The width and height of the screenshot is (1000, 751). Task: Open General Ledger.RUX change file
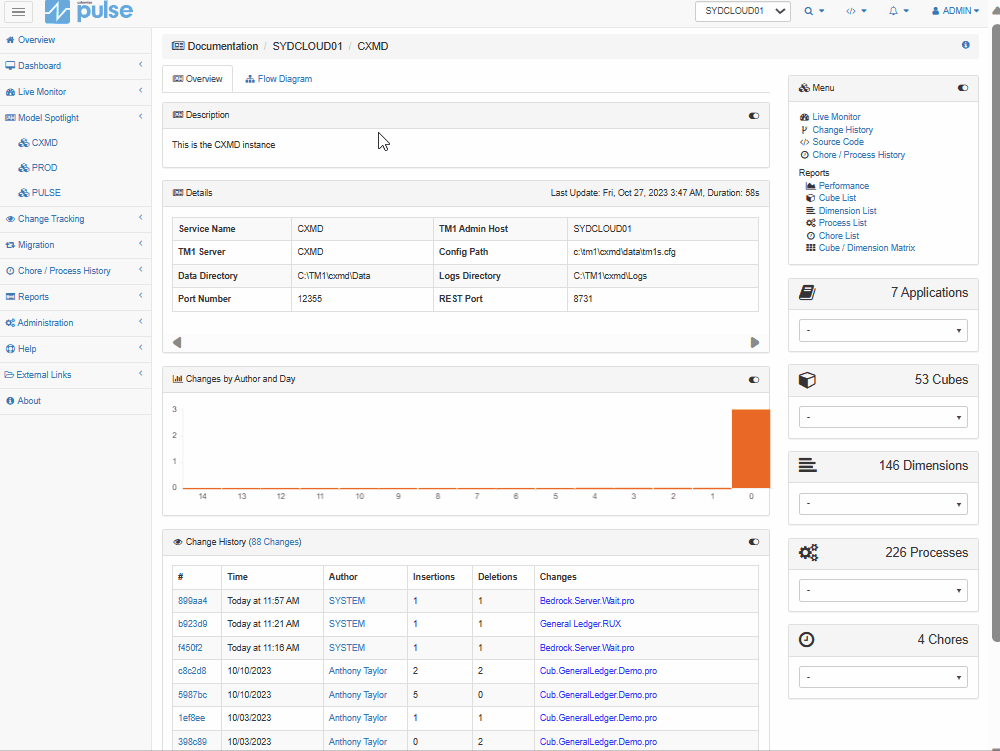pos(580,623)
